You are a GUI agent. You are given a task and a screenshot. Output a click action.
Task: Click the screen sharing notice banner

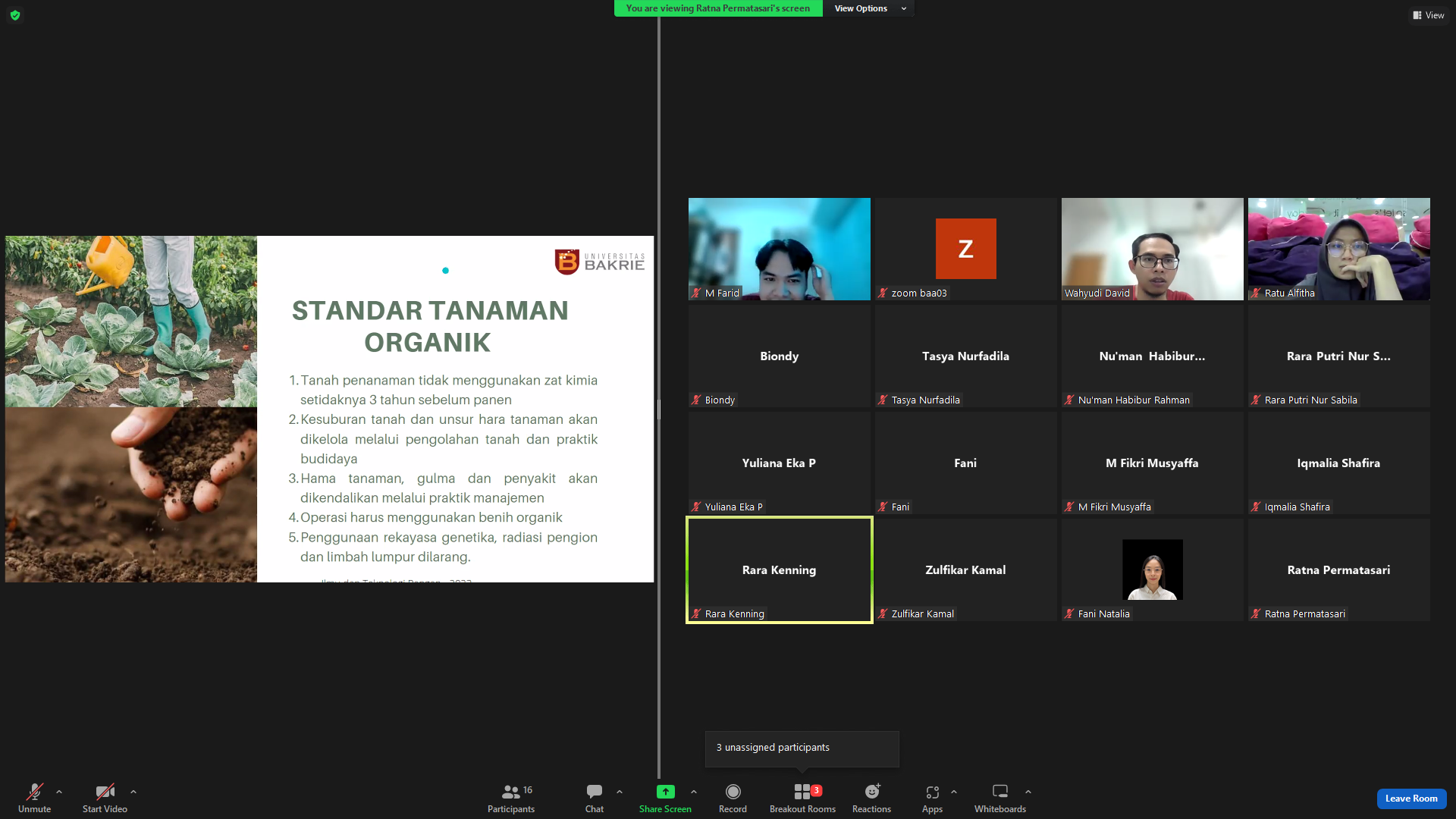pos(718,8)
